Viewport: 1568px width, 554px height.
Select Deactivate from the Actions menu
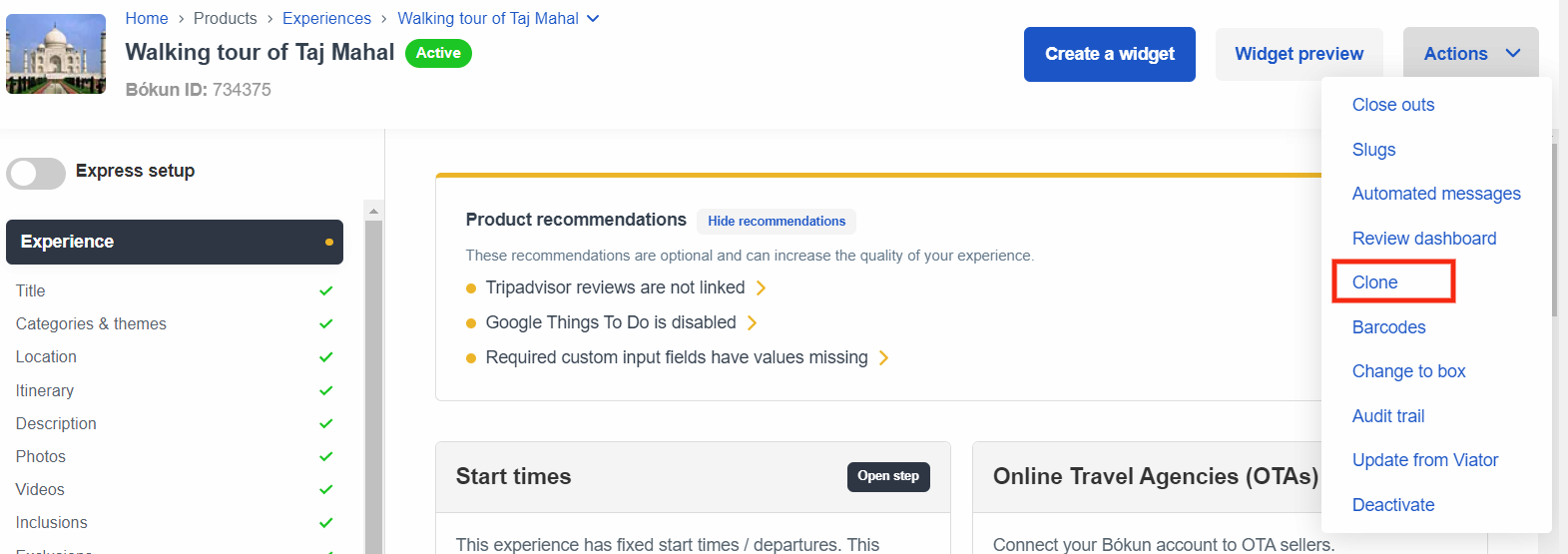click(1392, 505)
